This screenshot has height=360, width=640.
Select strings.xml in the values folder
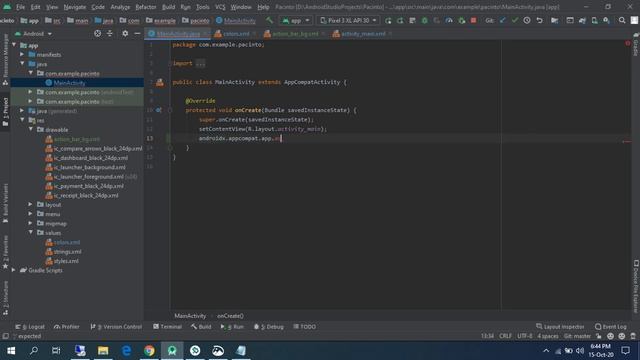tap(67, 251)
